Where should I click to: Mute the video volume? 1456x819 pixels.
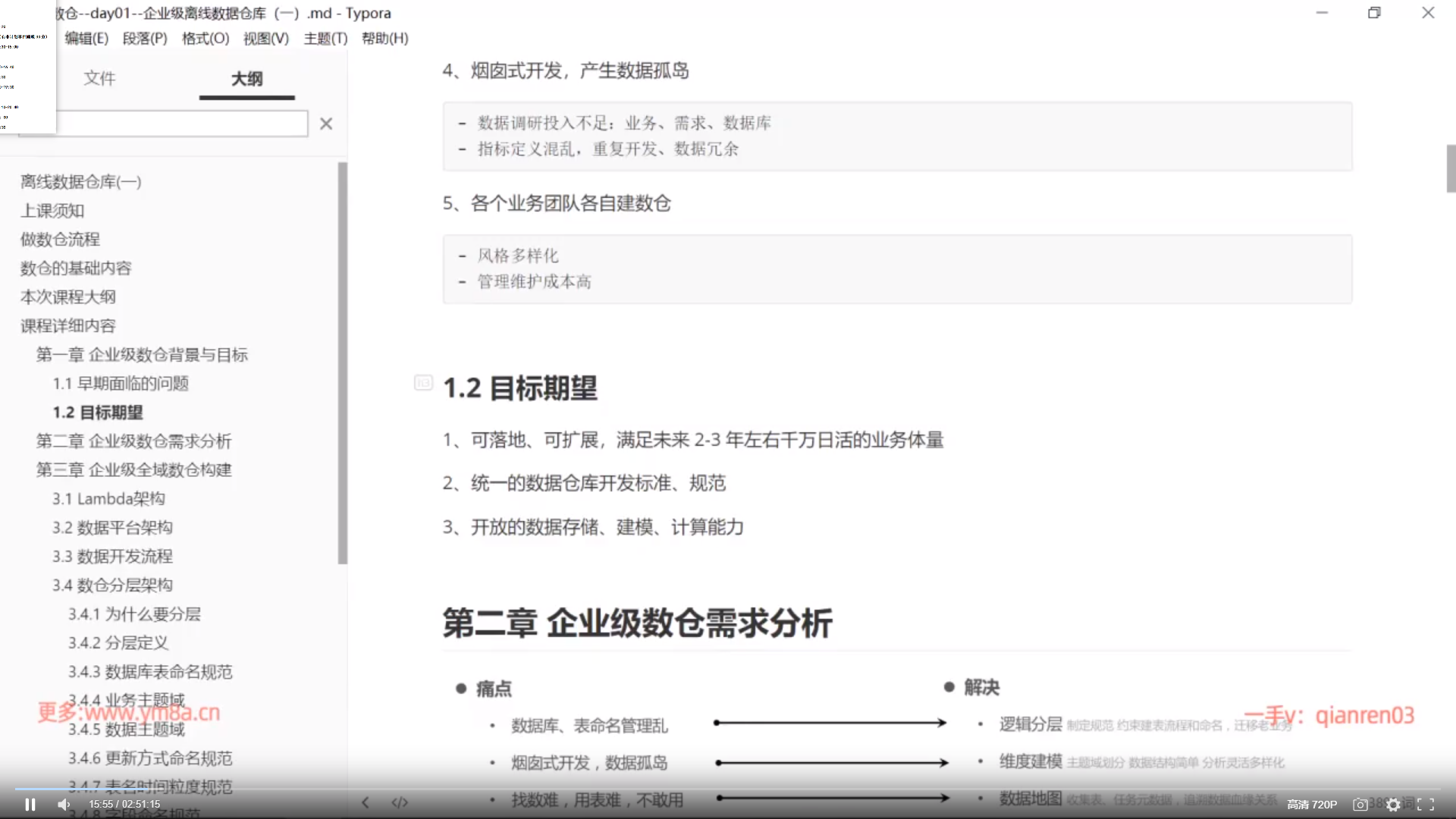tap(64, 805)
